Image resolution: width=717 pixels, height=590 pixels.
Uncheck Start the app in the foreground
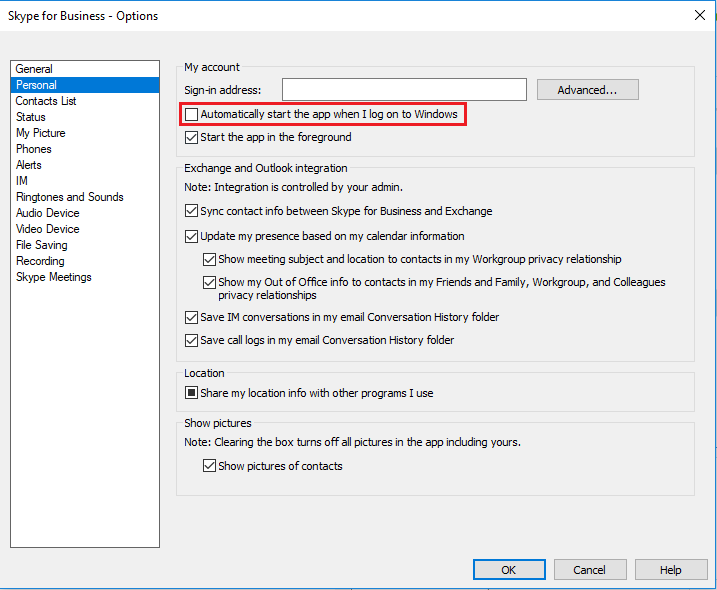pos(192,137)
